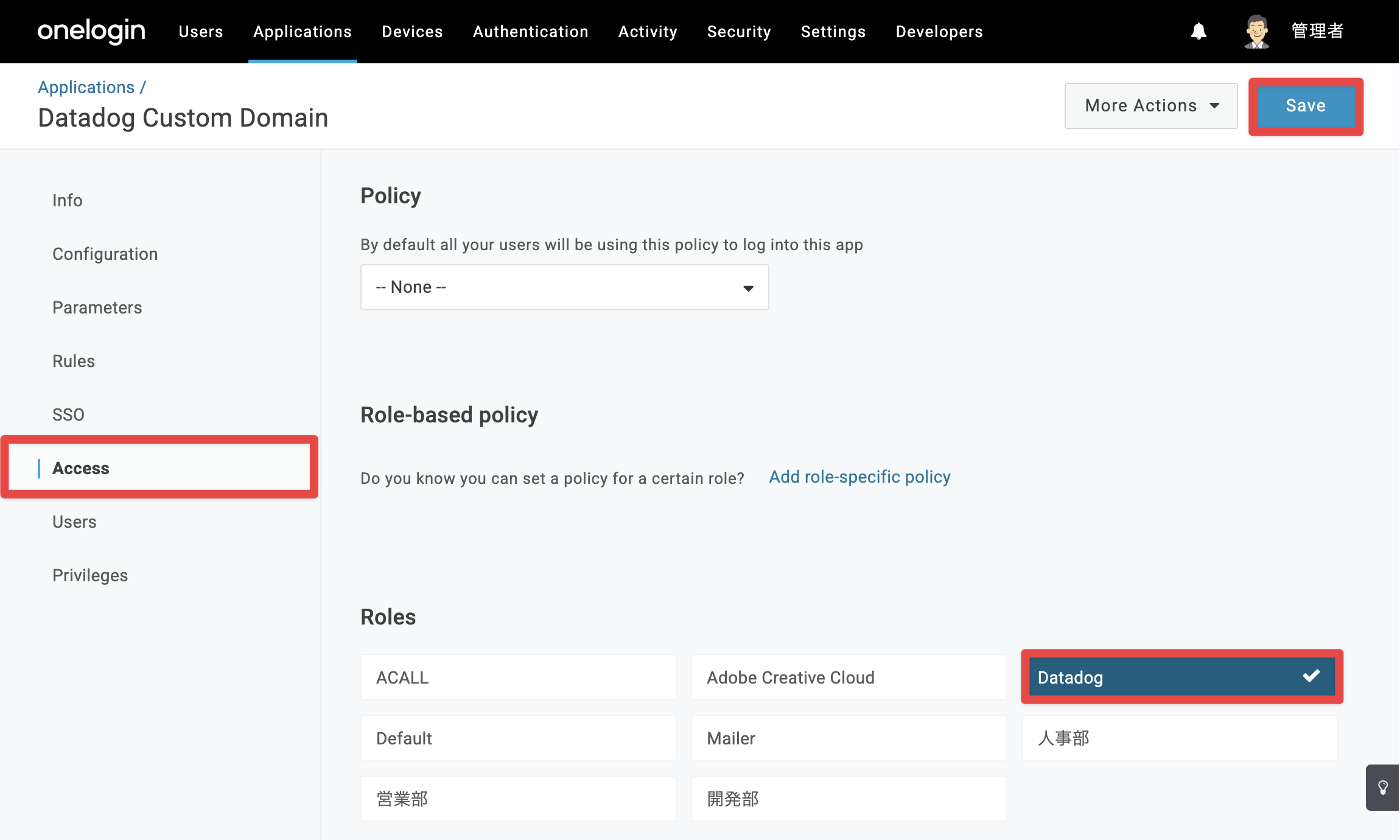Screen dimensions: 1400x840
Task: Click the admin user avatar
Action: [x=1256, y=31]
